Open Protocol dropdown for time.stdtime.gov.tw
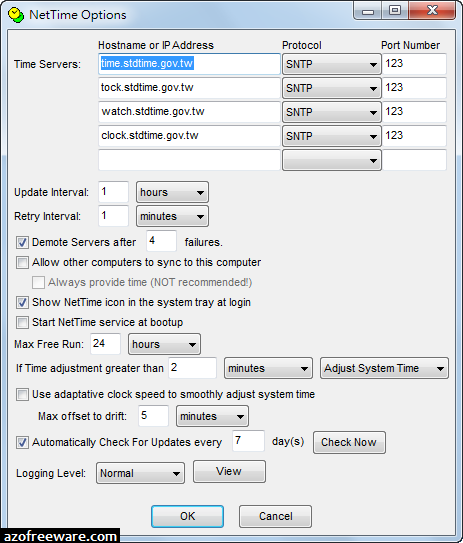This screenshot has height=543, width=463. coord(332,64)
